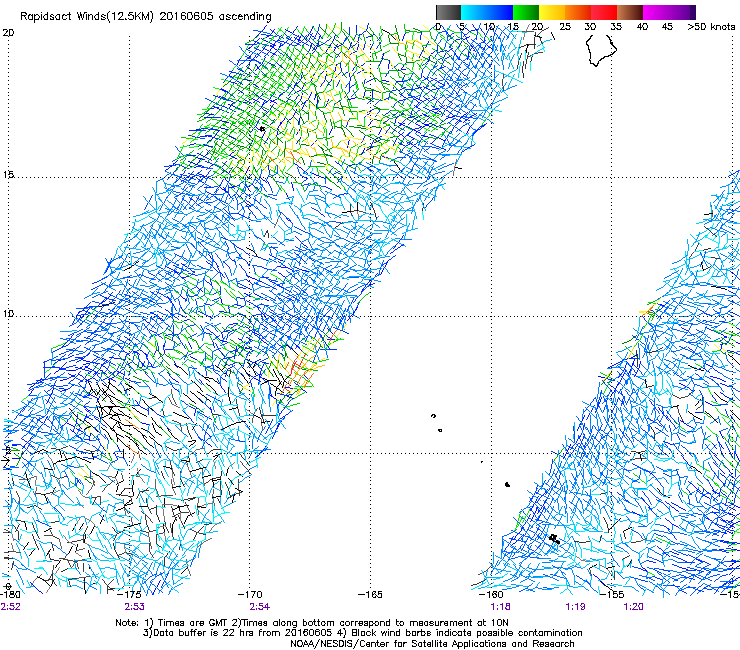Click the cyan-to-blue 5–15 knots color bar segment
Image resolution: width=740 pixels, height=650 pixels.
487,12
